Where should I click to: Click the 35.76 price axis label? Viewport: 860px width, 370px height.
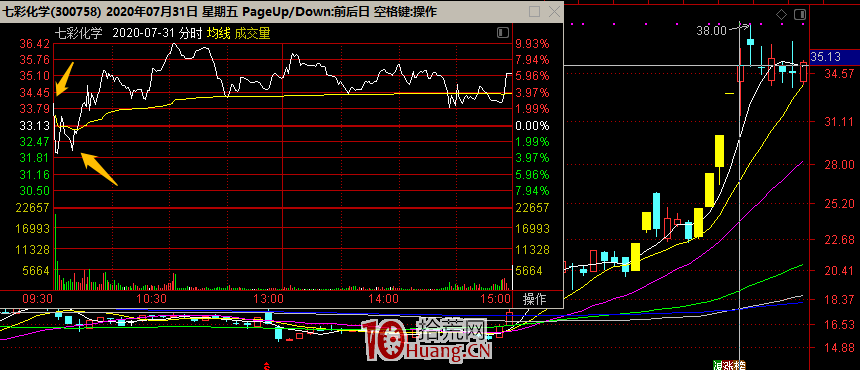click(34, 60)
